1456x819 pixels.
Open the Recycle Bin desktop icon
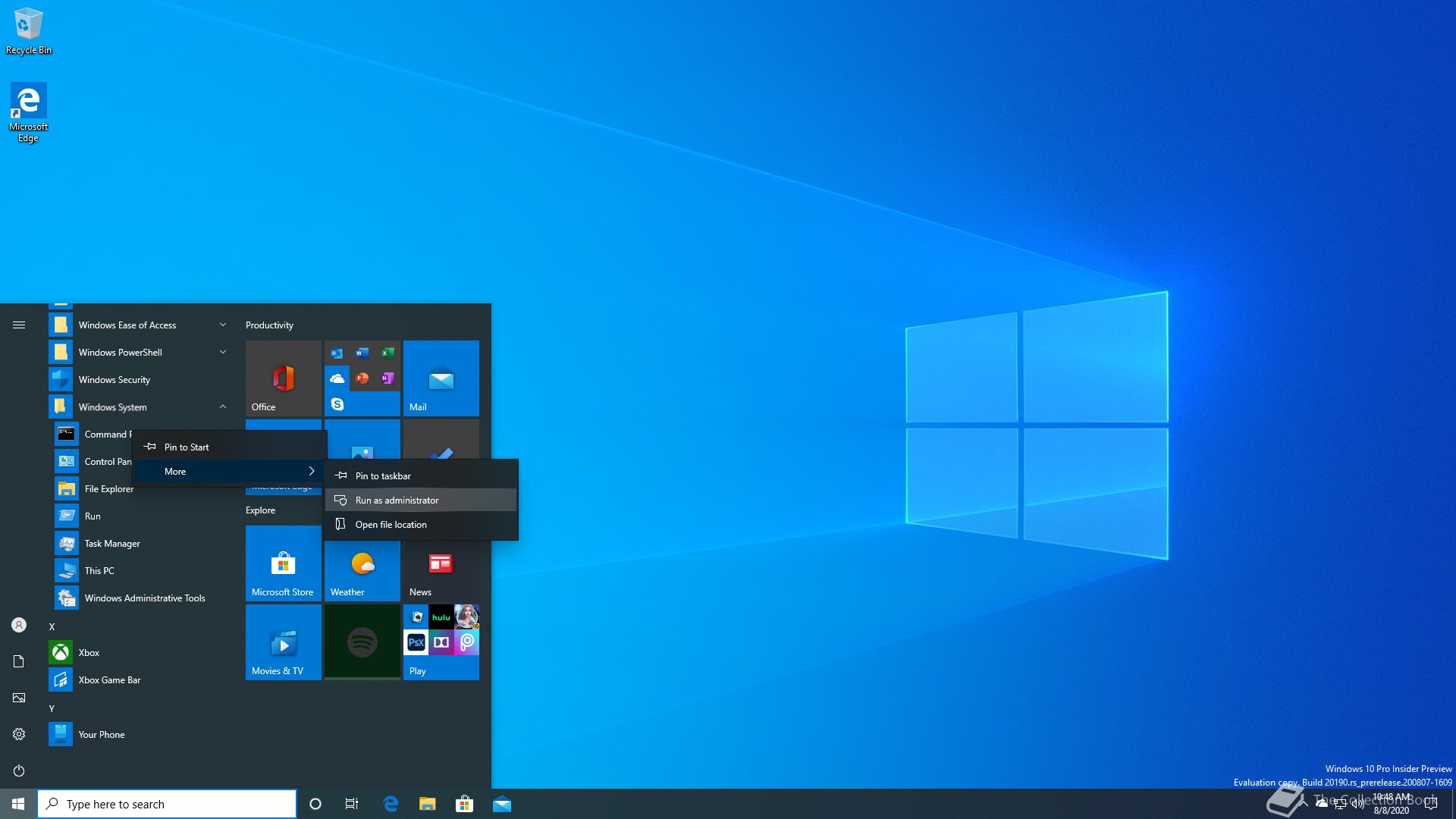29,32
